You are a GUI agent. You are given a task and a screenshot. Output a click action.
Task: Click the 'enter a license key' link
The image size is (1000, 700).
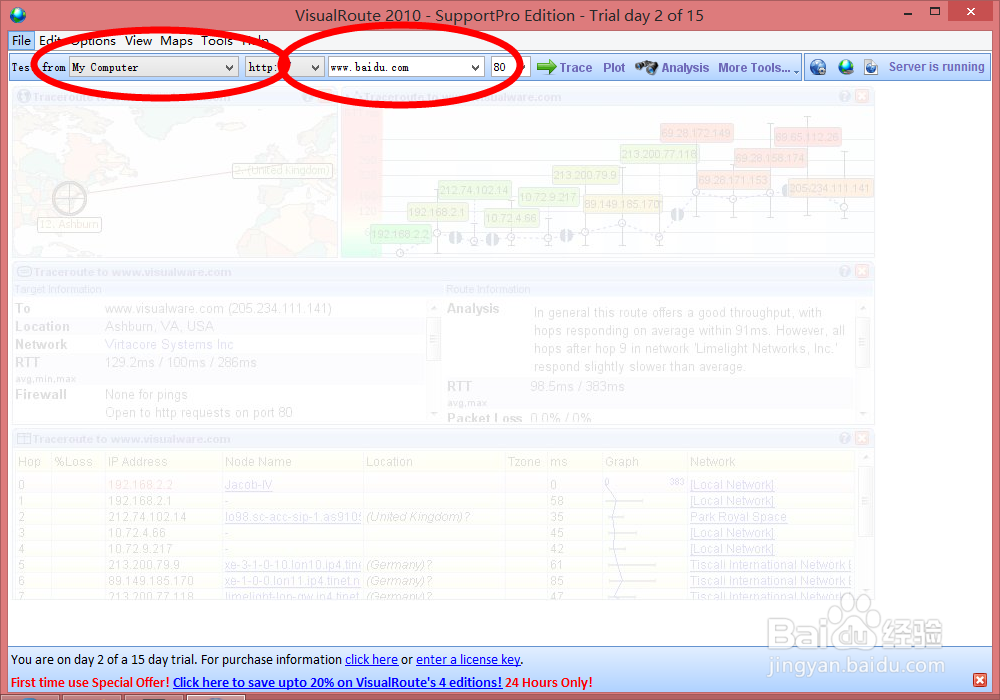[x=468, y=660]
